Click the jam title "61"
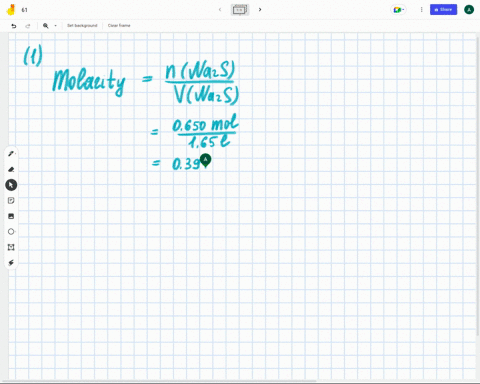This screenshot has height=384, width=480. pyautogui.click(x=24, y=10)
